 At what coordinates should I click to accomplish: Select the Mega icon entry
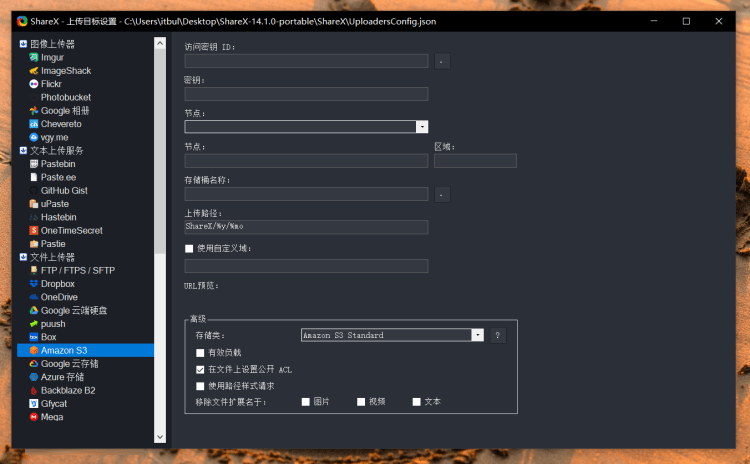click(33, 417)
